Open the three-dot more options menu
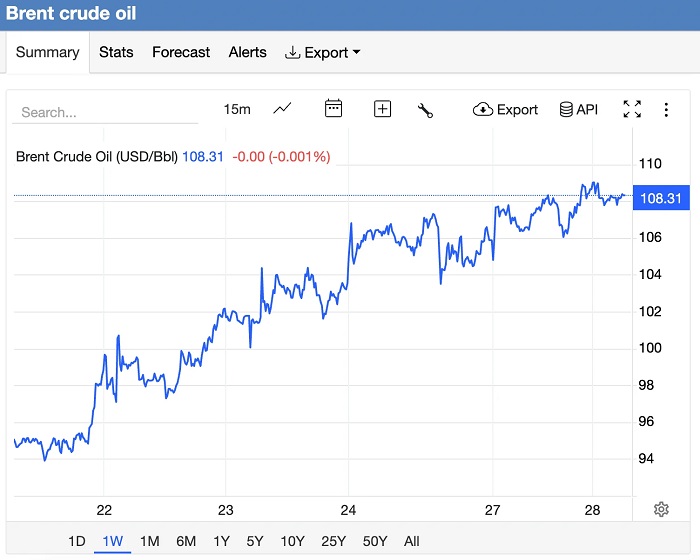 point(666,110)
